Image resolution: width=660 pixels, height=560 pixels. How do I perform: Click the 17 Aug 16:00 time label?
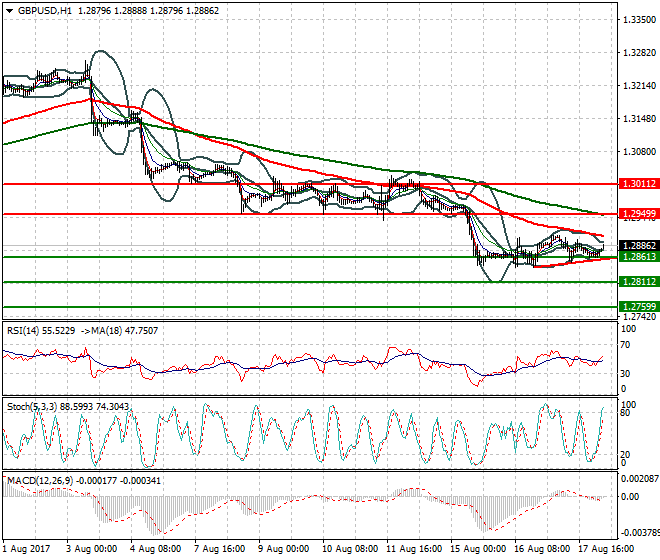(x=606, y=549)
